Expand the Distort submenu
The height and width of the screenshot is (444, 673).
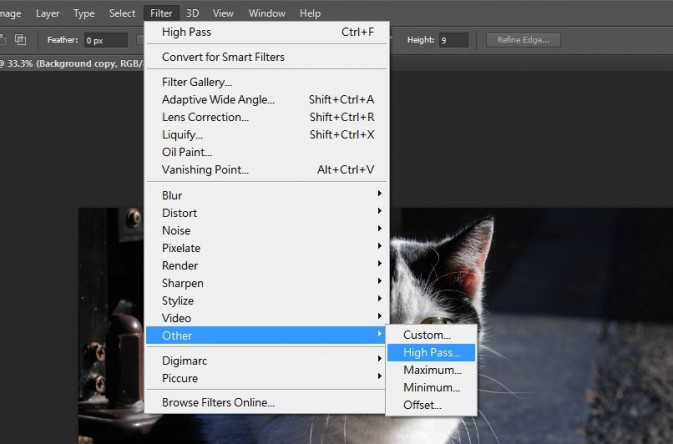pos(267,213)
